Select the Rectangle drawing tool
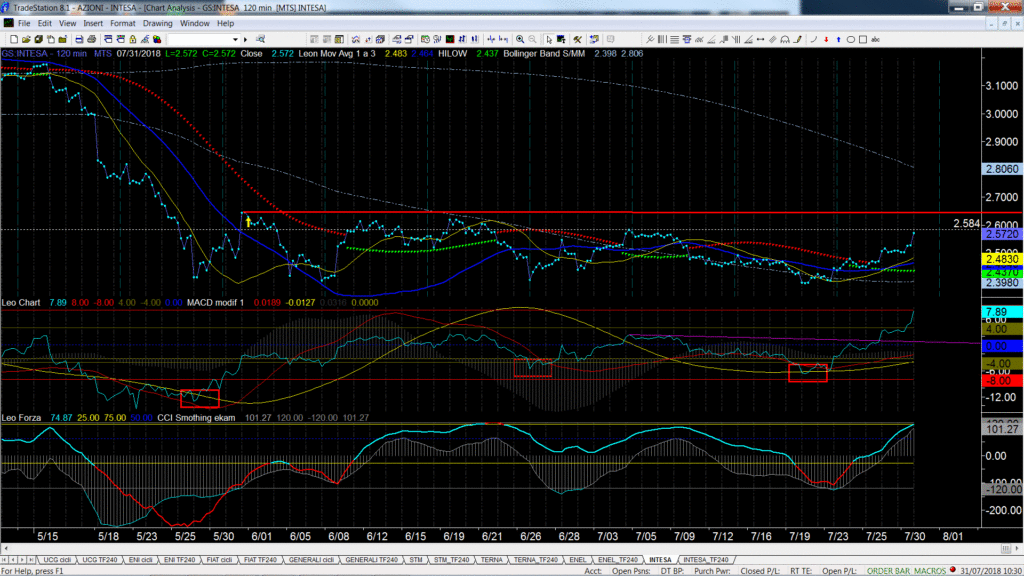 (x=863, y=40)
